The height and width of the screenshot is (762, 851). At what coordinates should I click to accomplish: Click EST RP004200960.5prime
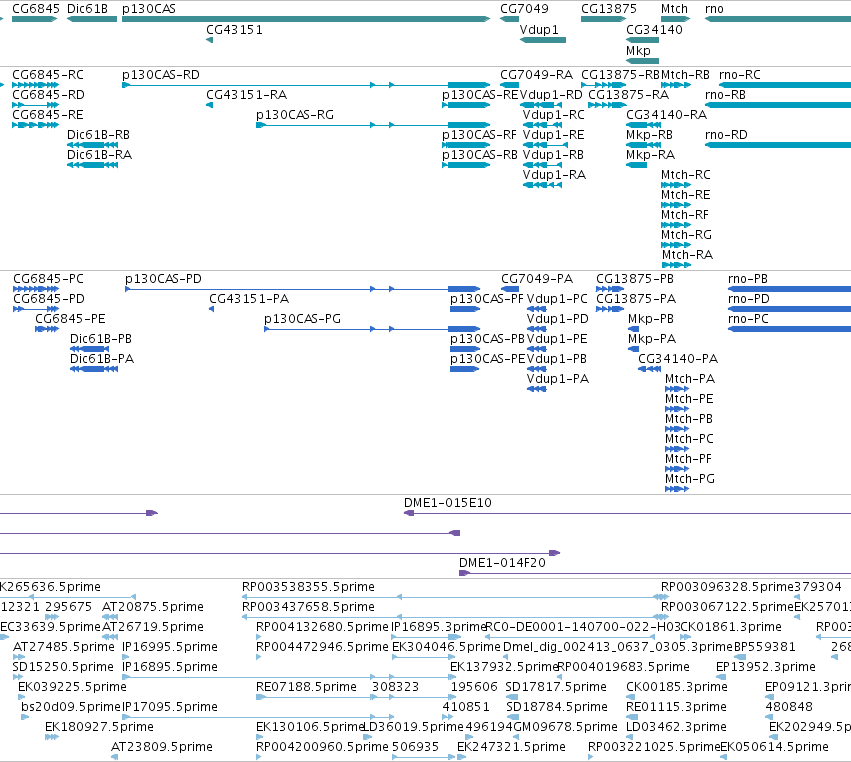tap(322, 747)
